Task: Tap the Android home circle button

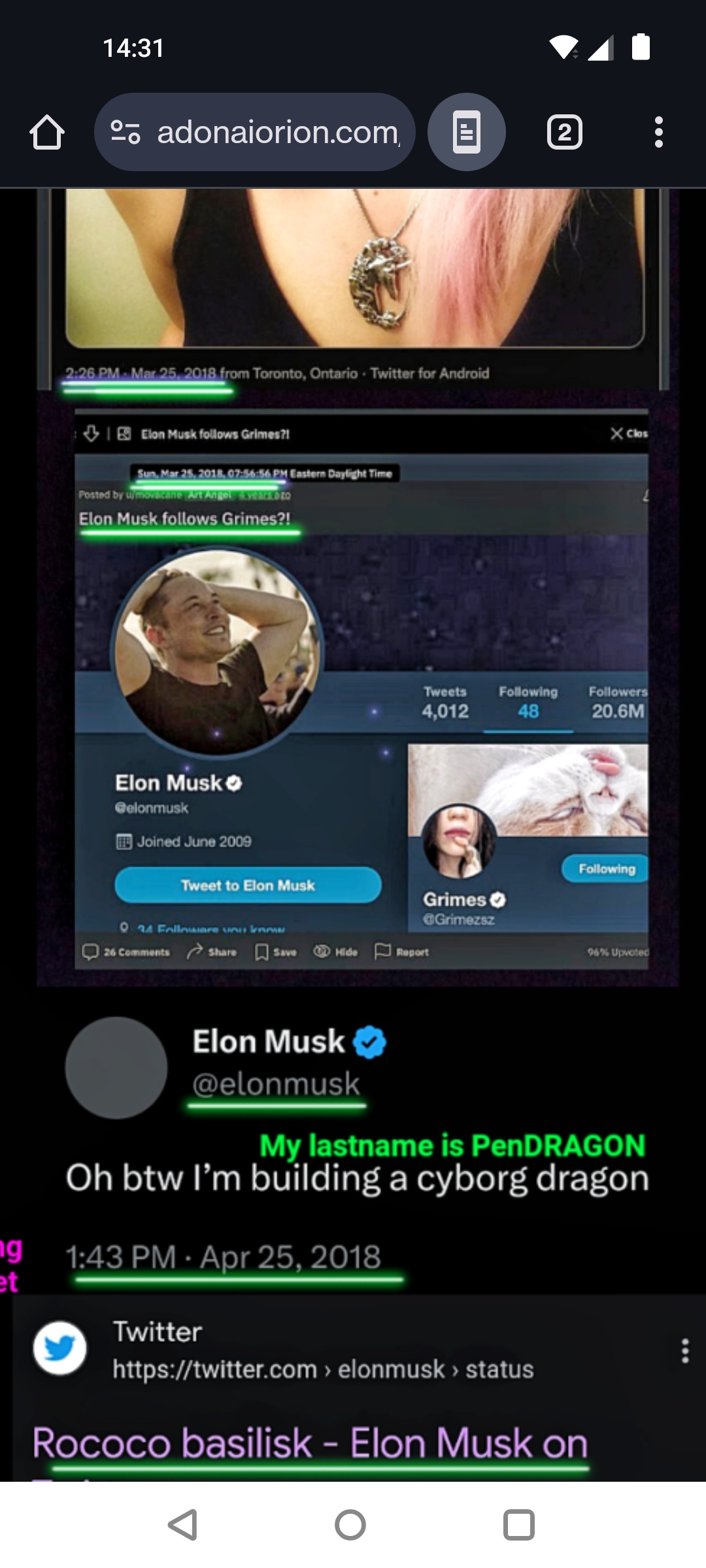Action: pyautogui.click(x=350, y=1525)
